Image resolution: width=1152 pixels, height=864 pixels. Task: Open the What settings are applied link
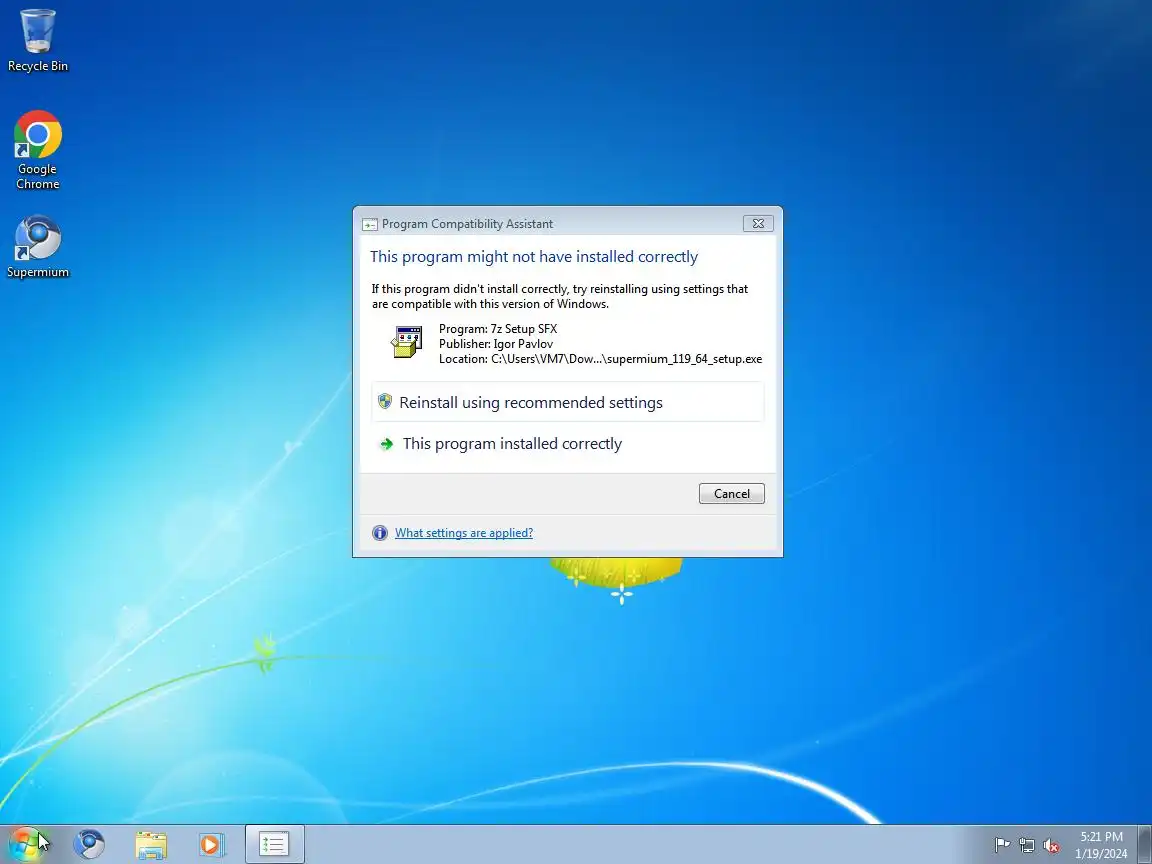464,533
